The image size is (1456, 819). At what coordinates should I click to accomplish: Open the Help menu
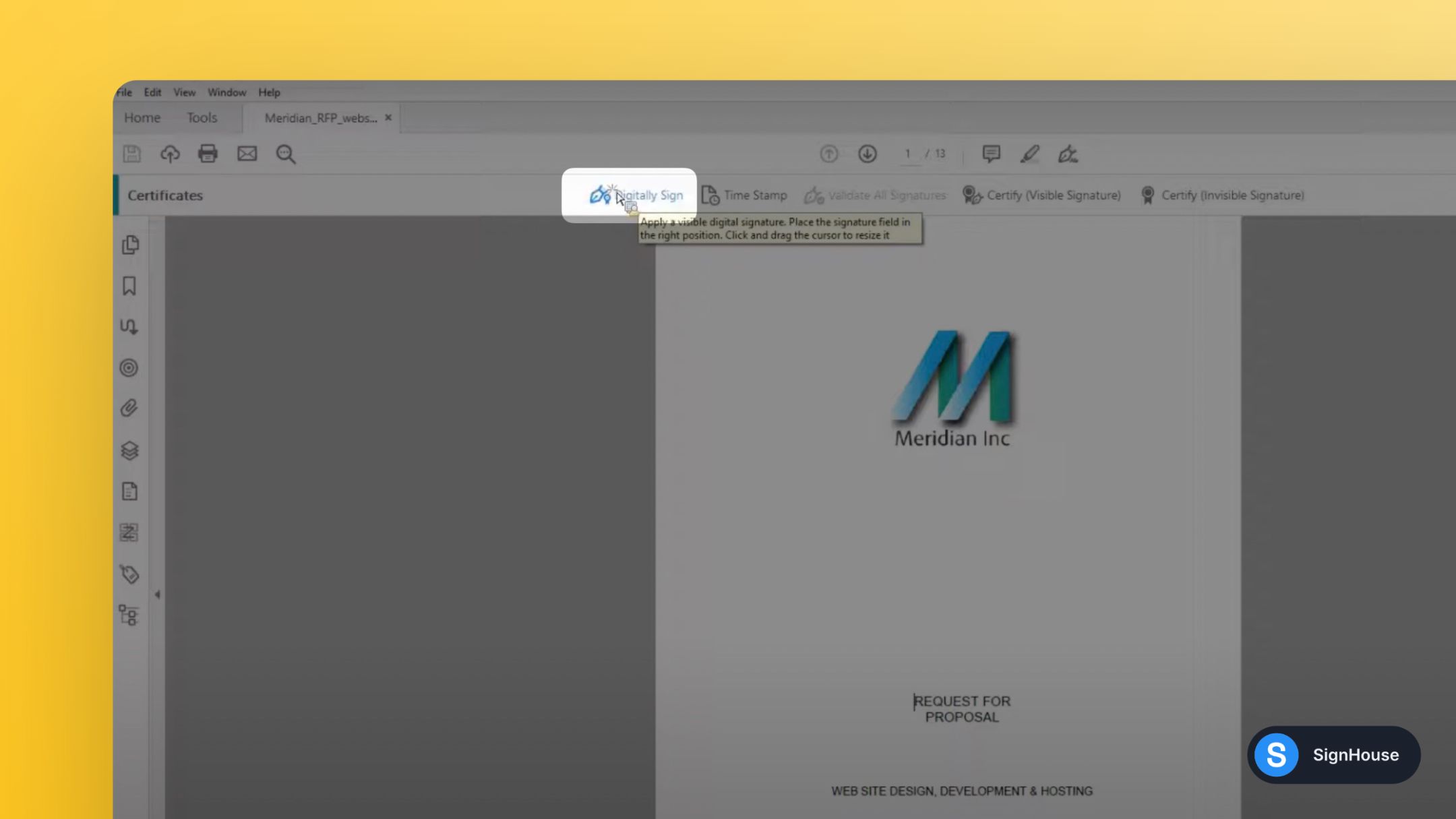coord(268,92)
